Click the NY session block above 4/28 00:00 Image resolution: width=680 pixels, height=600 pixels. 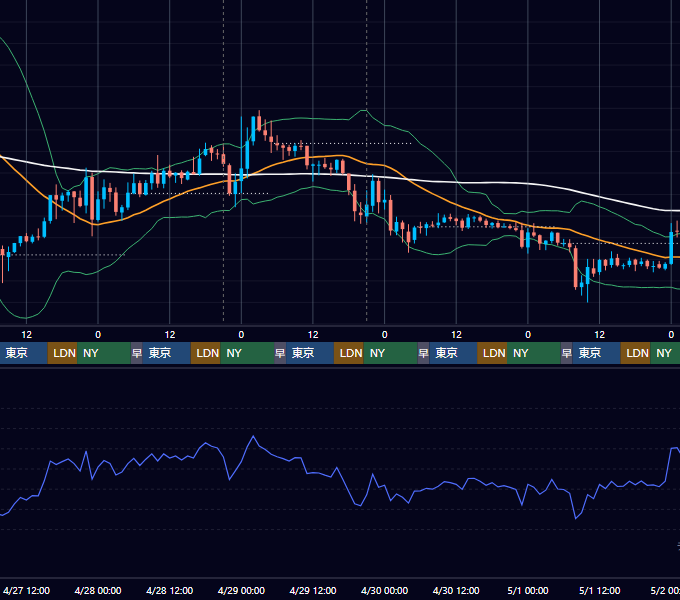pos(104,353)
